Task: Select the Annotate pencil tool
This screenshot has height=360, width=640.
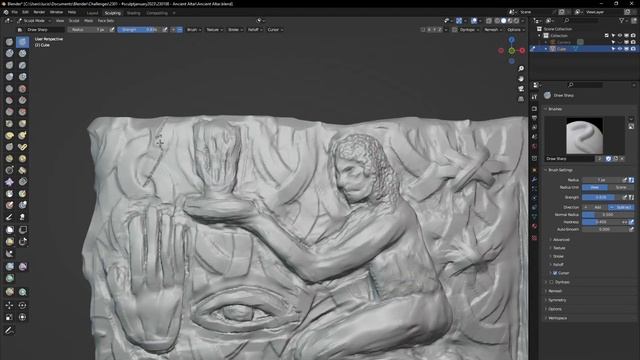Action: point(9,330)
